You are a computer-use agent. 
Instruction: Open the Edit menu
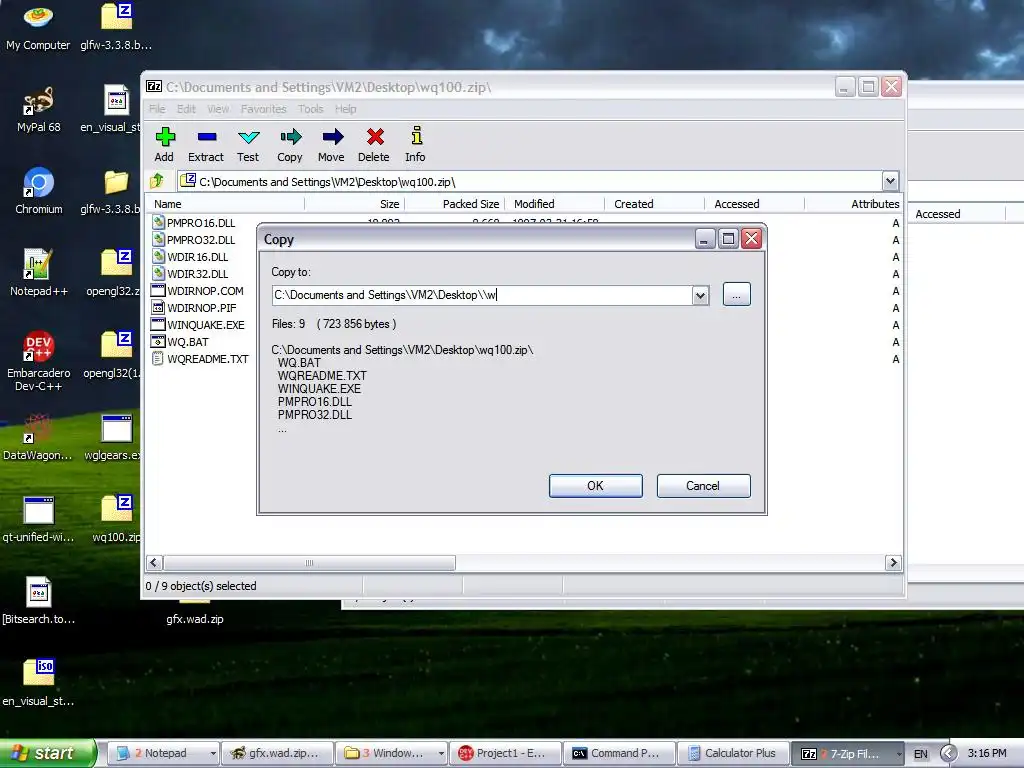(186, 109)
